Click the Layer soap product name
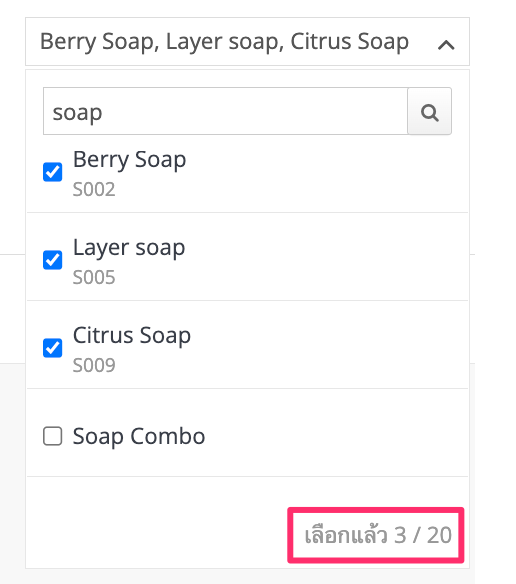The width and height of the screenshot is (516, 584). pos(129,248)
